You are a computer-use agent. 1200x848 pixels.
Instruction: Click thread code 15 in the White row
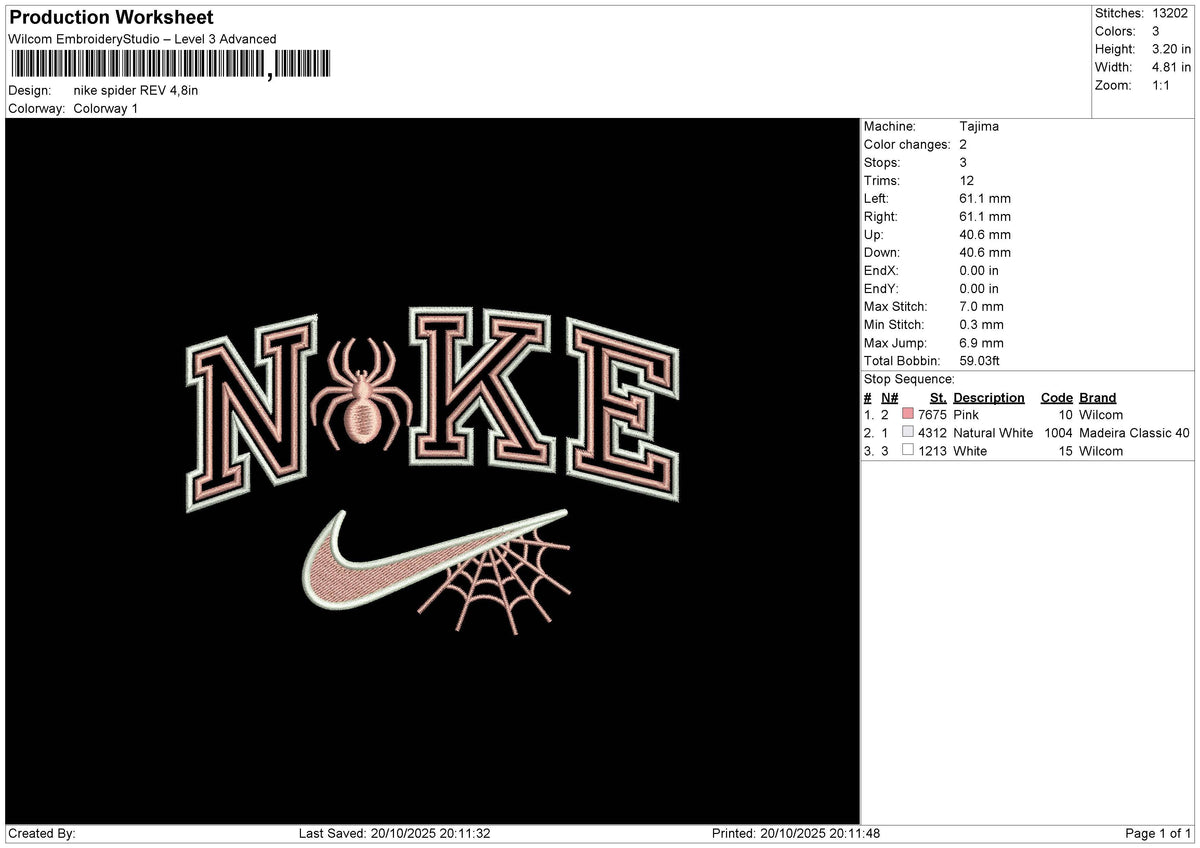pos(1065,451)
